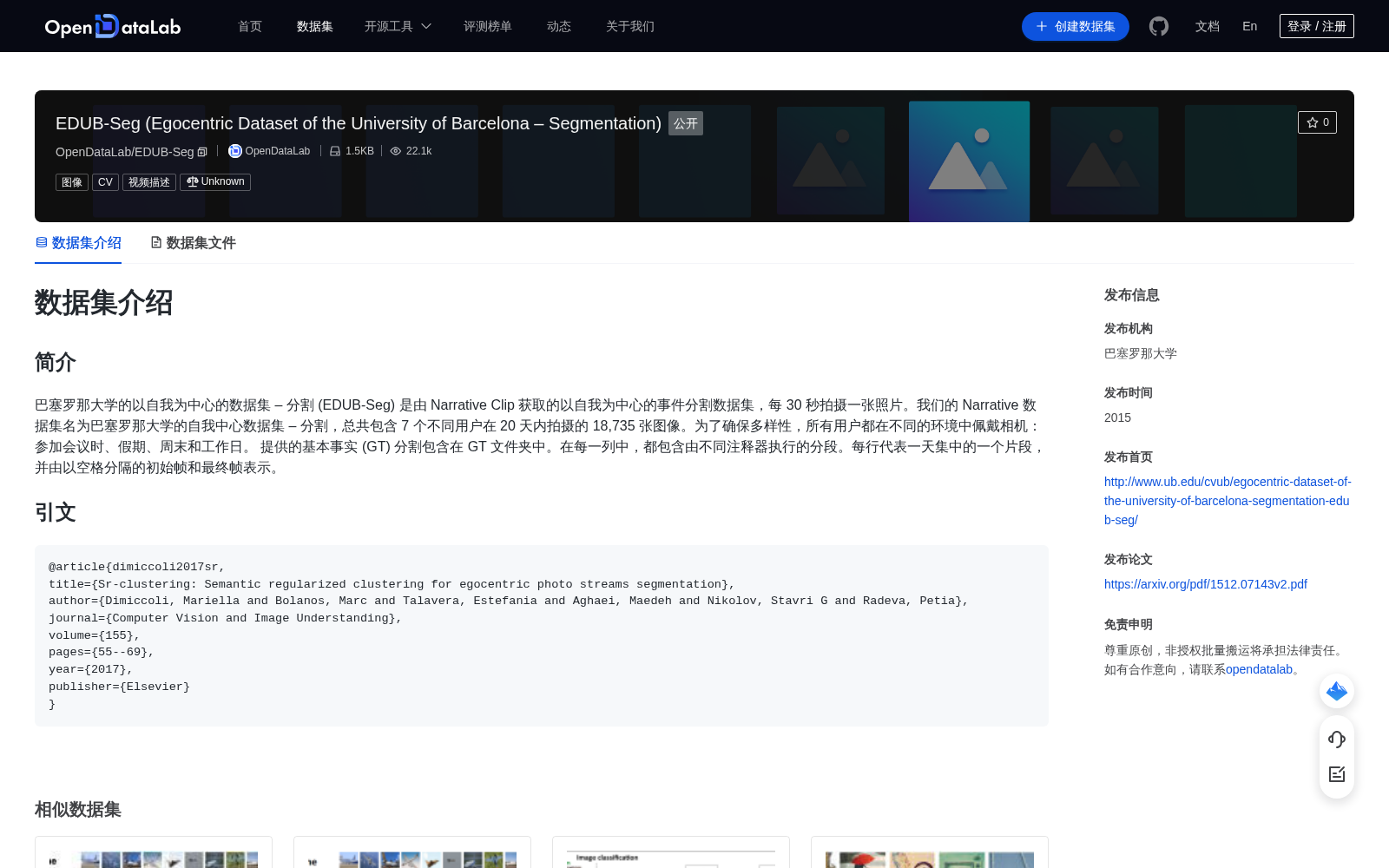Click the 登录 / 注册 button
The height and width of the screenshot is (868, 1389).
(x=1317, y=26)
